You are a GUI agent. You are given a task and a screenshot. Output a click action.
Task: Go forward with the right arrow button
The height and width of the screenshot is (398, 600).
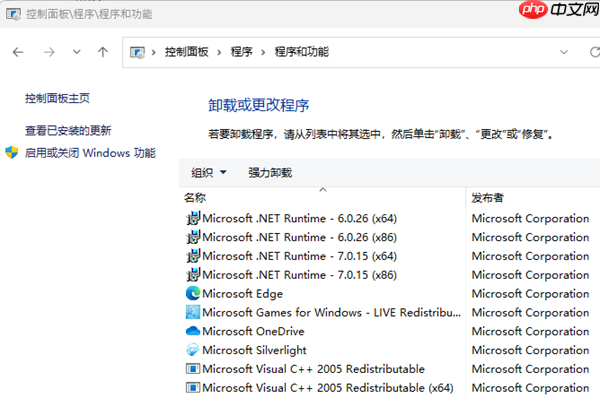pos(49,52)
